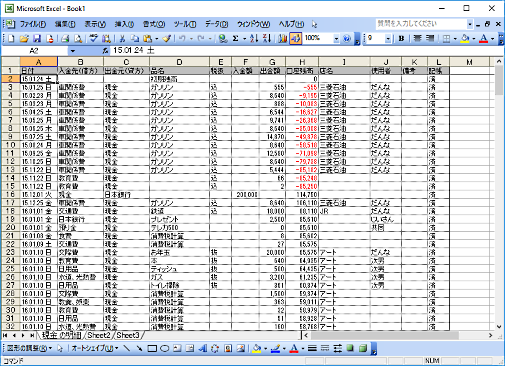Open the zoom percentage dropdown
Viewport: 505px width, 366px height.
[336, 39]
